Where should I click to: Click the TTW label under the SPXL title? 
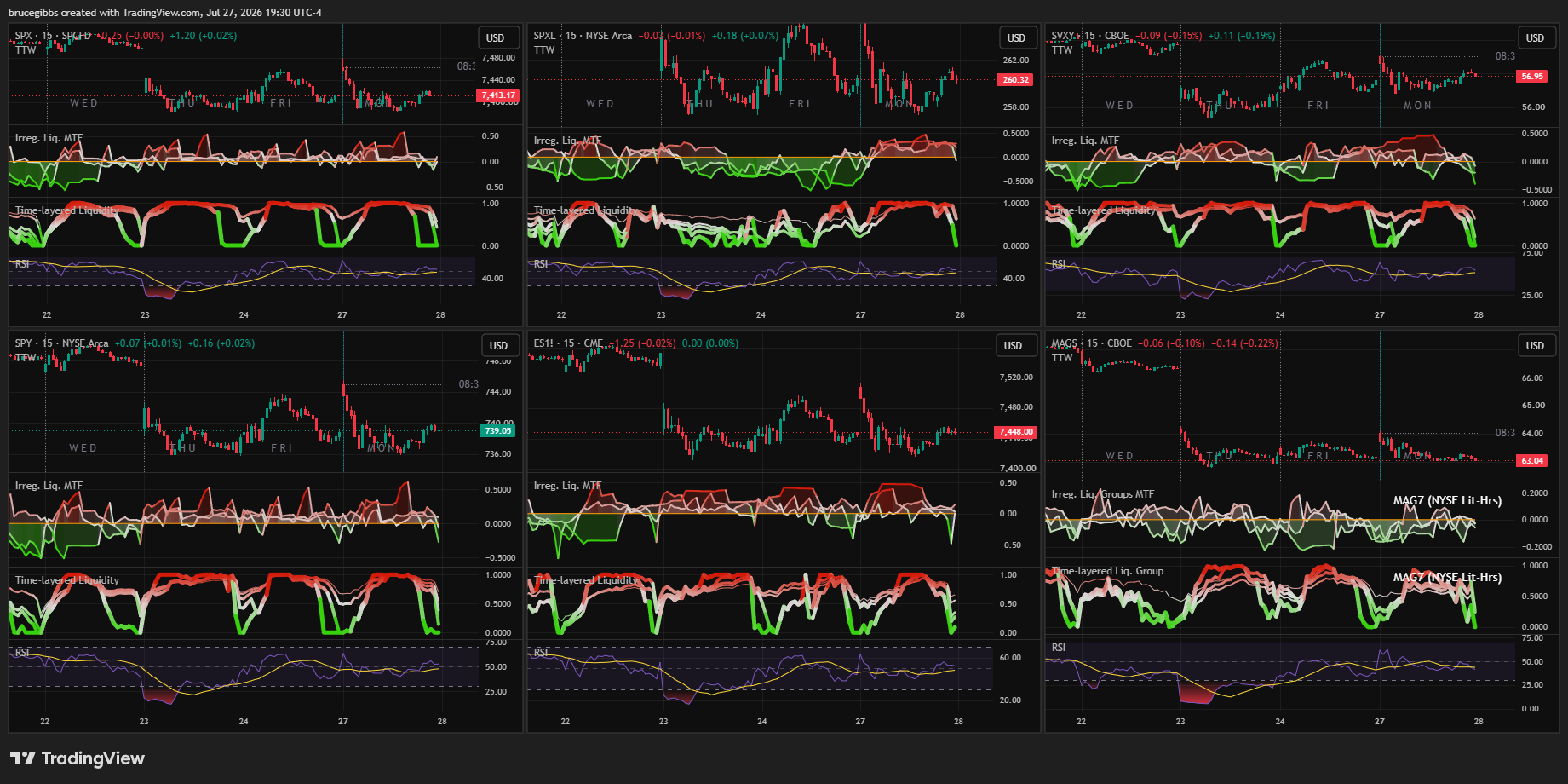tap(544, 50)
